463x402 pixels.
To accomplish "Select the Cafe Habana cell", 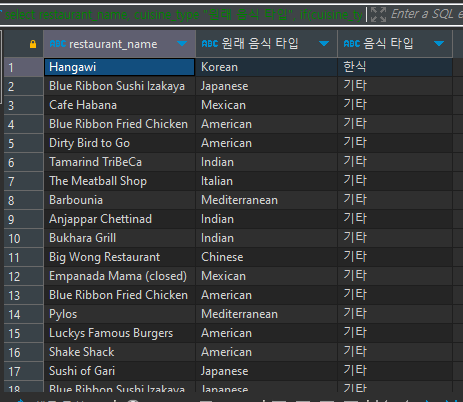I will [x=119, y=105].
